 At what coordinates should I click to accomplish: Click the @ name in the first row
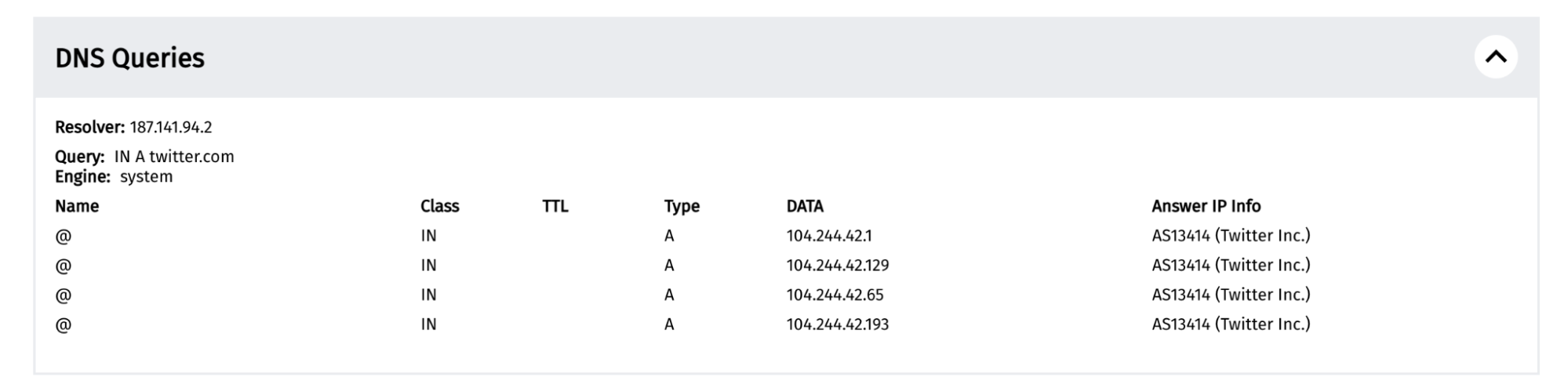(x=64, y=236)
